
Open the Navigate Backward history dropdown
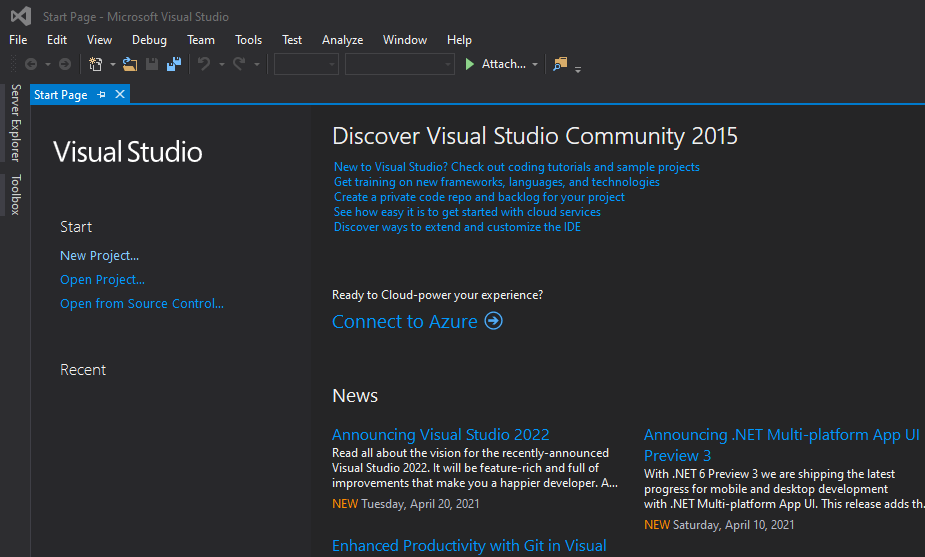pyautogui.click(x=48, y=64)
